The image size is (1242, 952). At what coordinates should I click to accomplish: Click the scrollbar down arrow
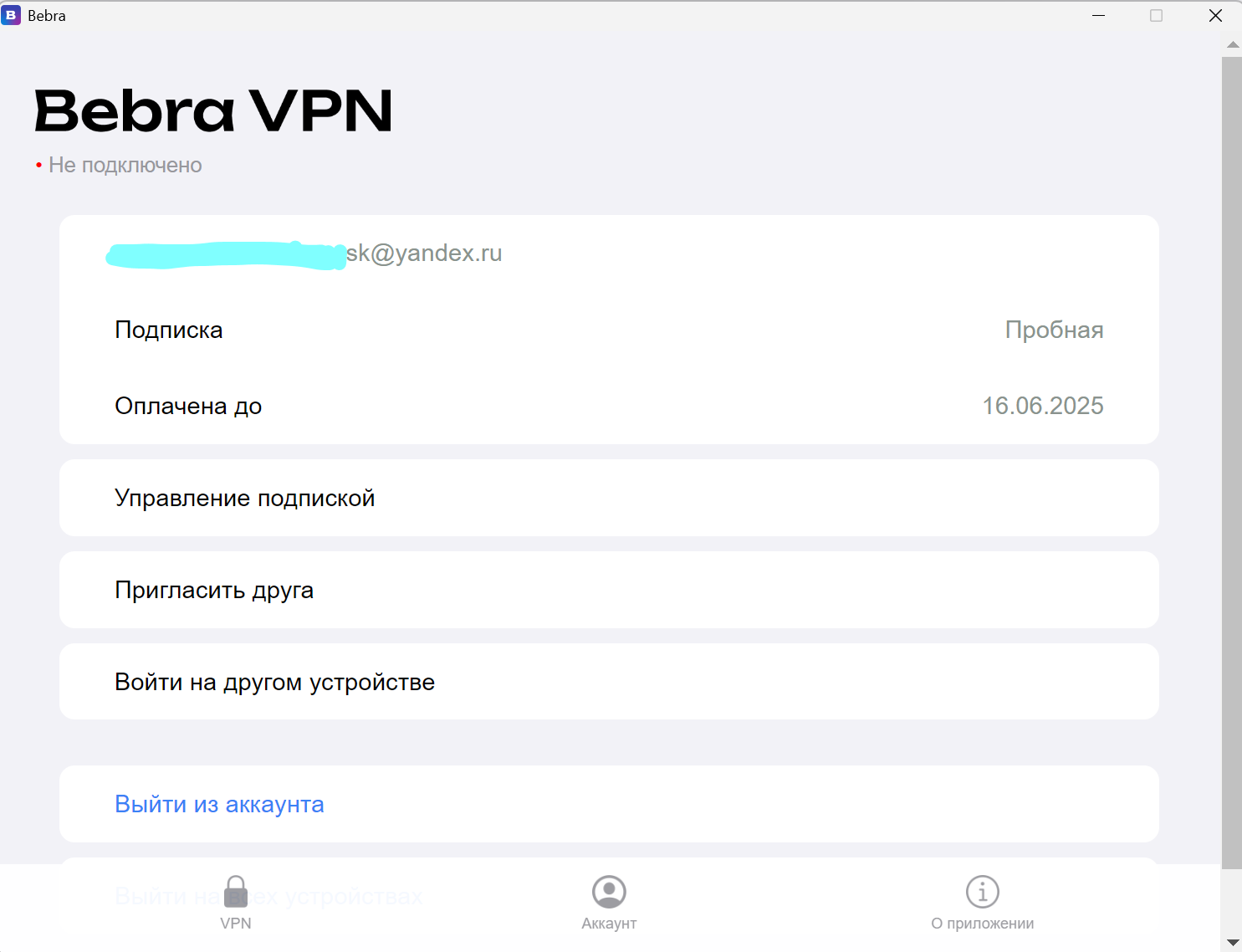[x=1232, y=942]
